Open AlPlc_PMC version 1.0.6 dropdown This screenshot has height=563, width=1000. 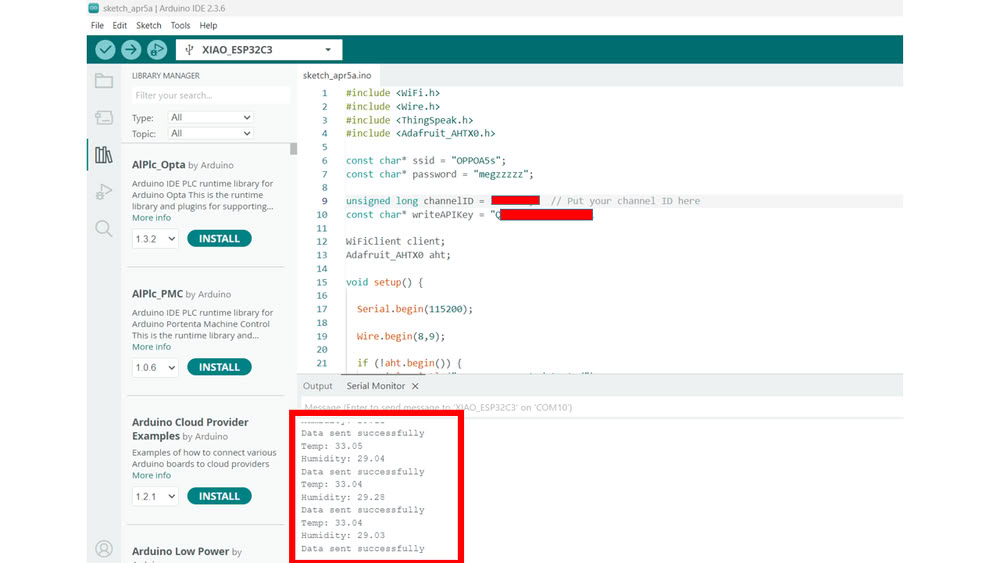(x=155, y=367)
